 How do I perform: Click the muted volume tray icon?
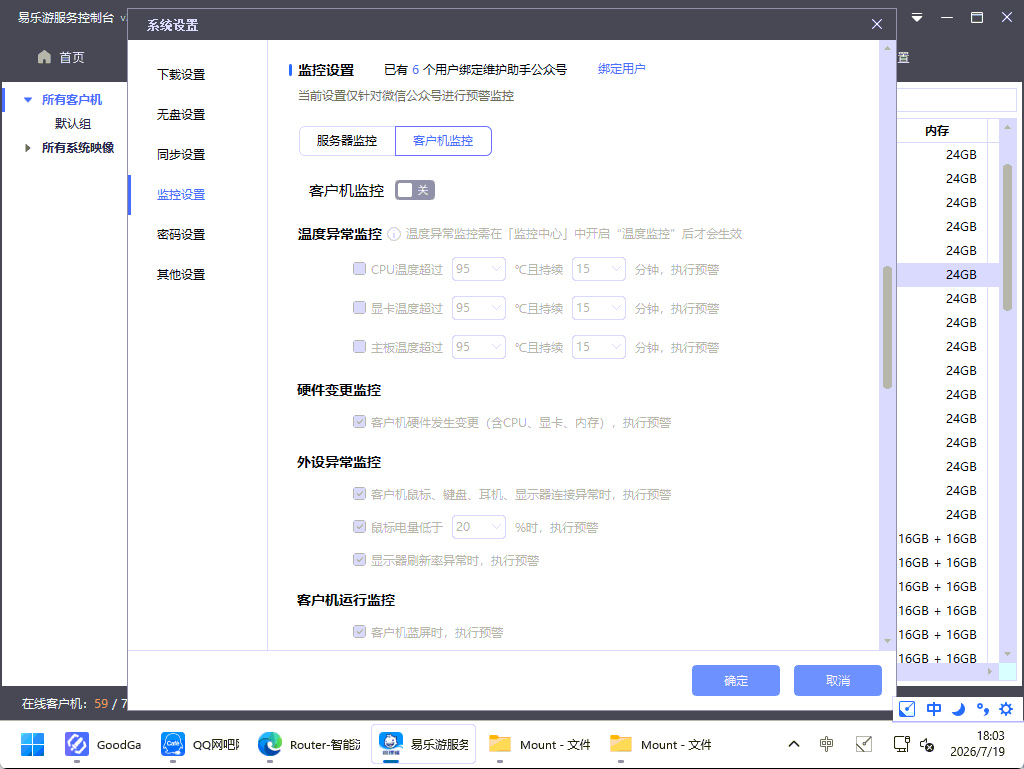927,744
